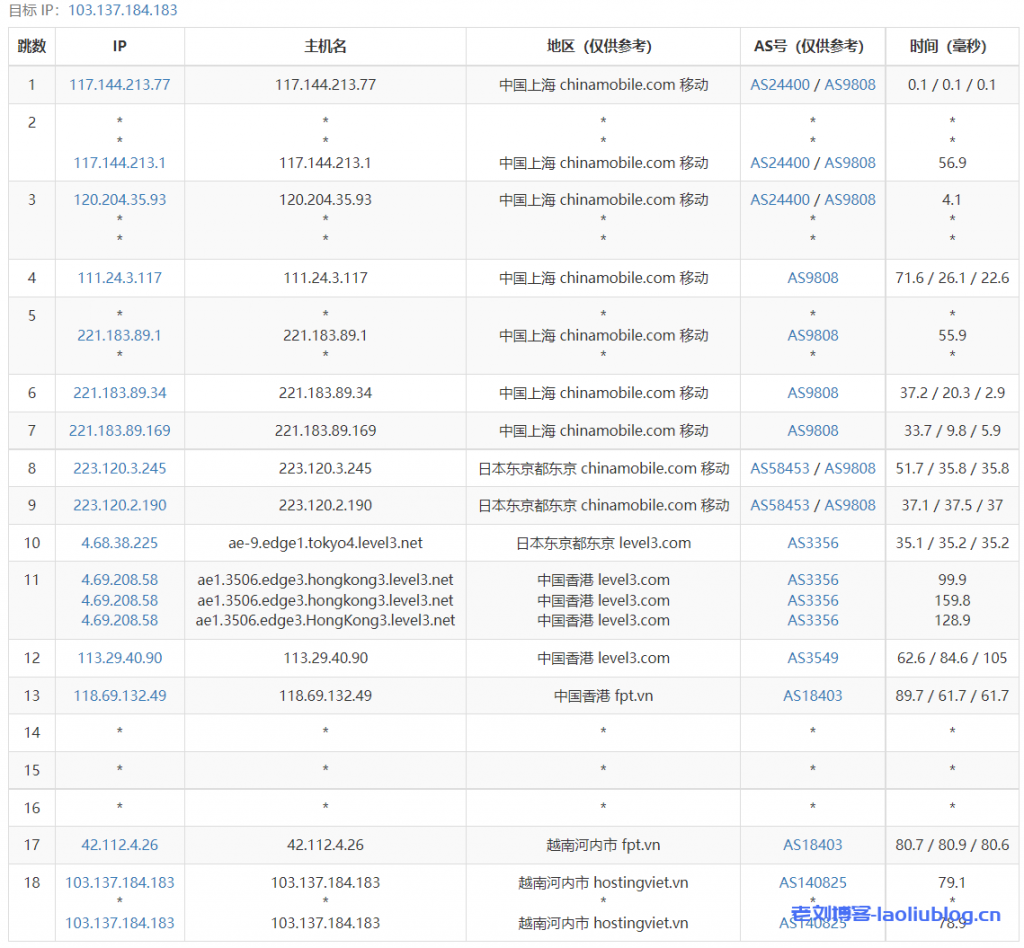Viewport: 1024px width, 948px height.
Task: Click the 主机名 column header
Action: point(325,47)
